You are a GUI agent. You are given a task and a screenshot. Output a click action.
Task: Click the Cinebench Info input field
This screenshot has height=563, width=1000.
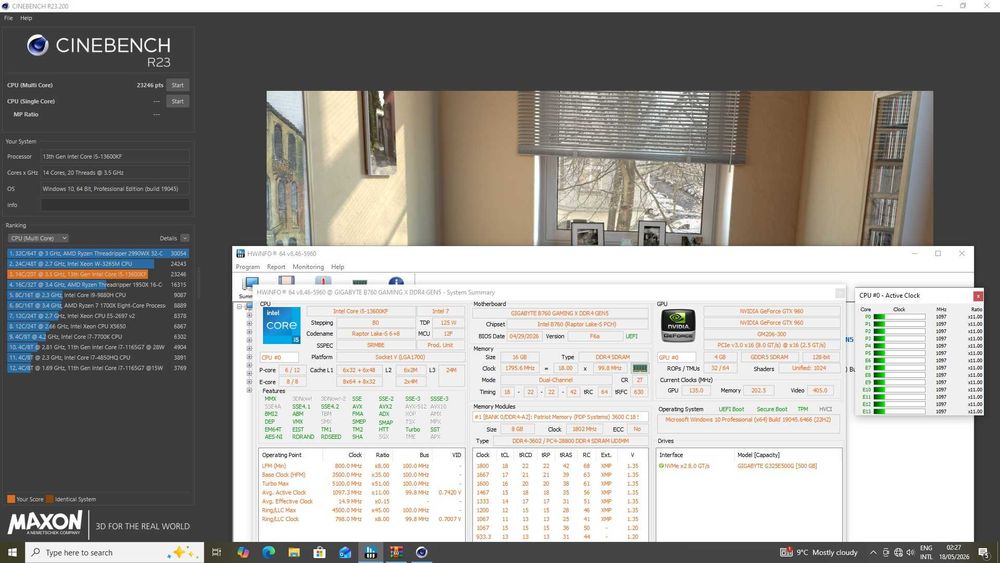tap(115, 205)
